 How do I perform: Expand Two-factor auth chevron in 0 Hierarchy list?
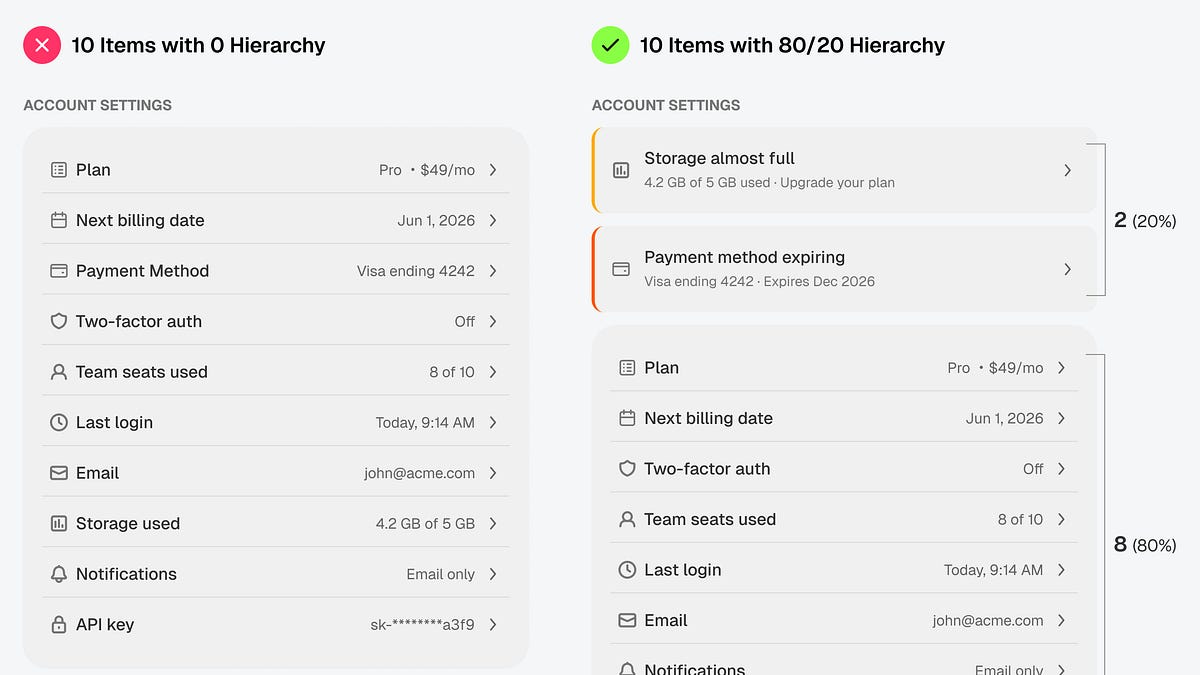tap(493, 321)
